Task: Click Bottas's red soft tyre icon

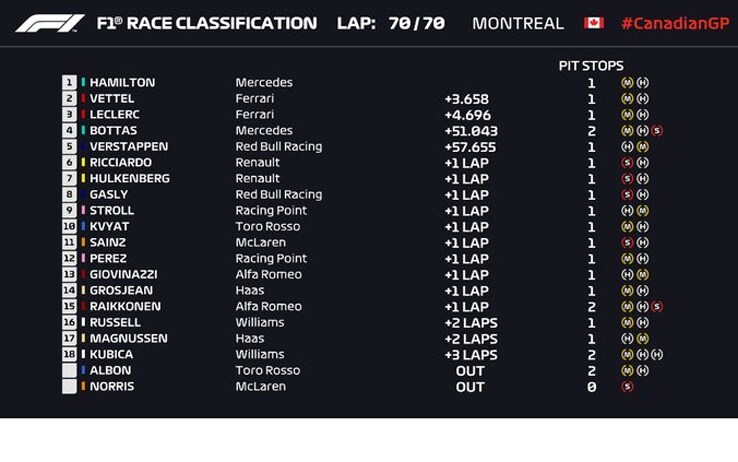Action: (657, 130)
